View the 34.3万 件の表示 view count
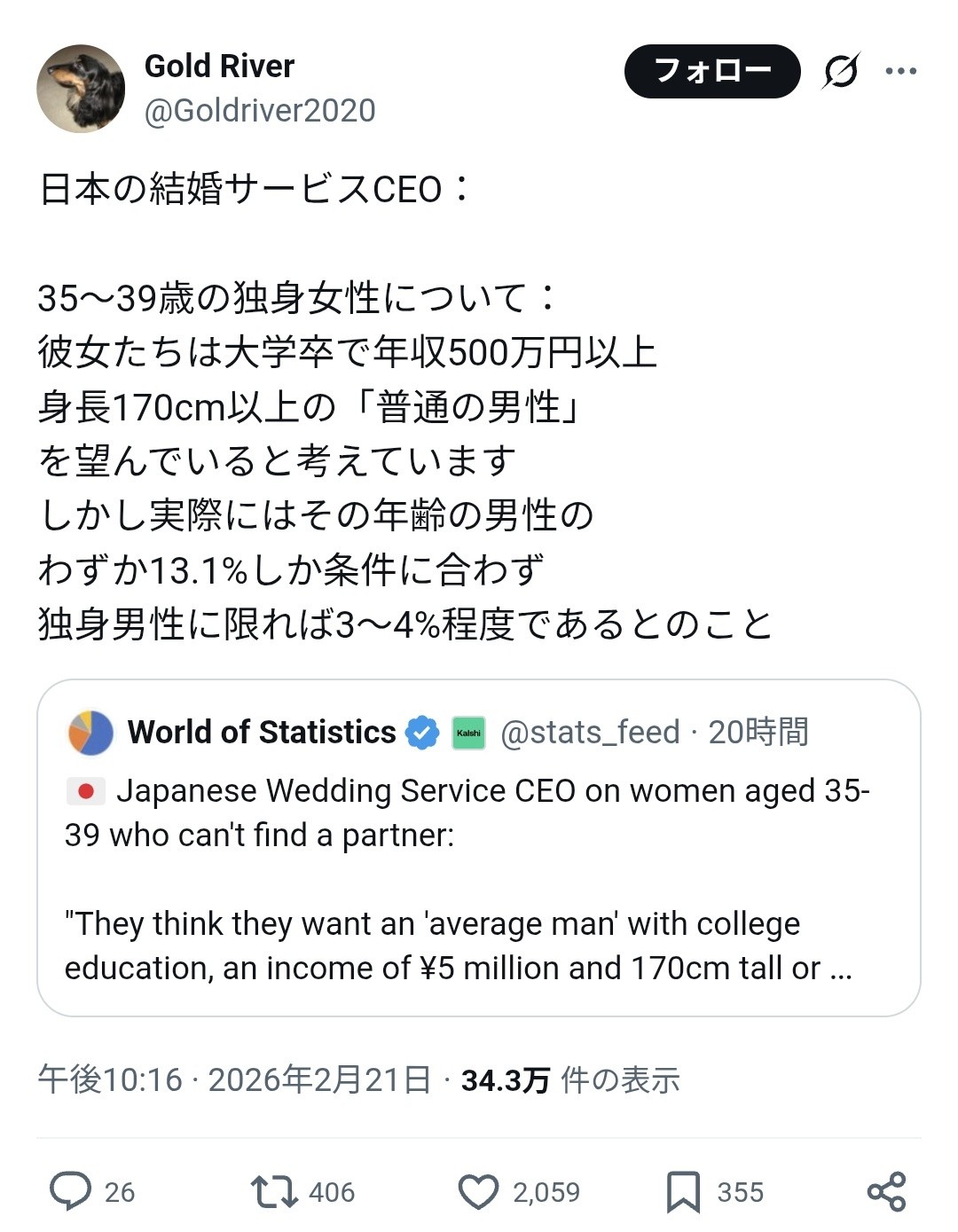Screen dimensions: 958x1232 569,1080
